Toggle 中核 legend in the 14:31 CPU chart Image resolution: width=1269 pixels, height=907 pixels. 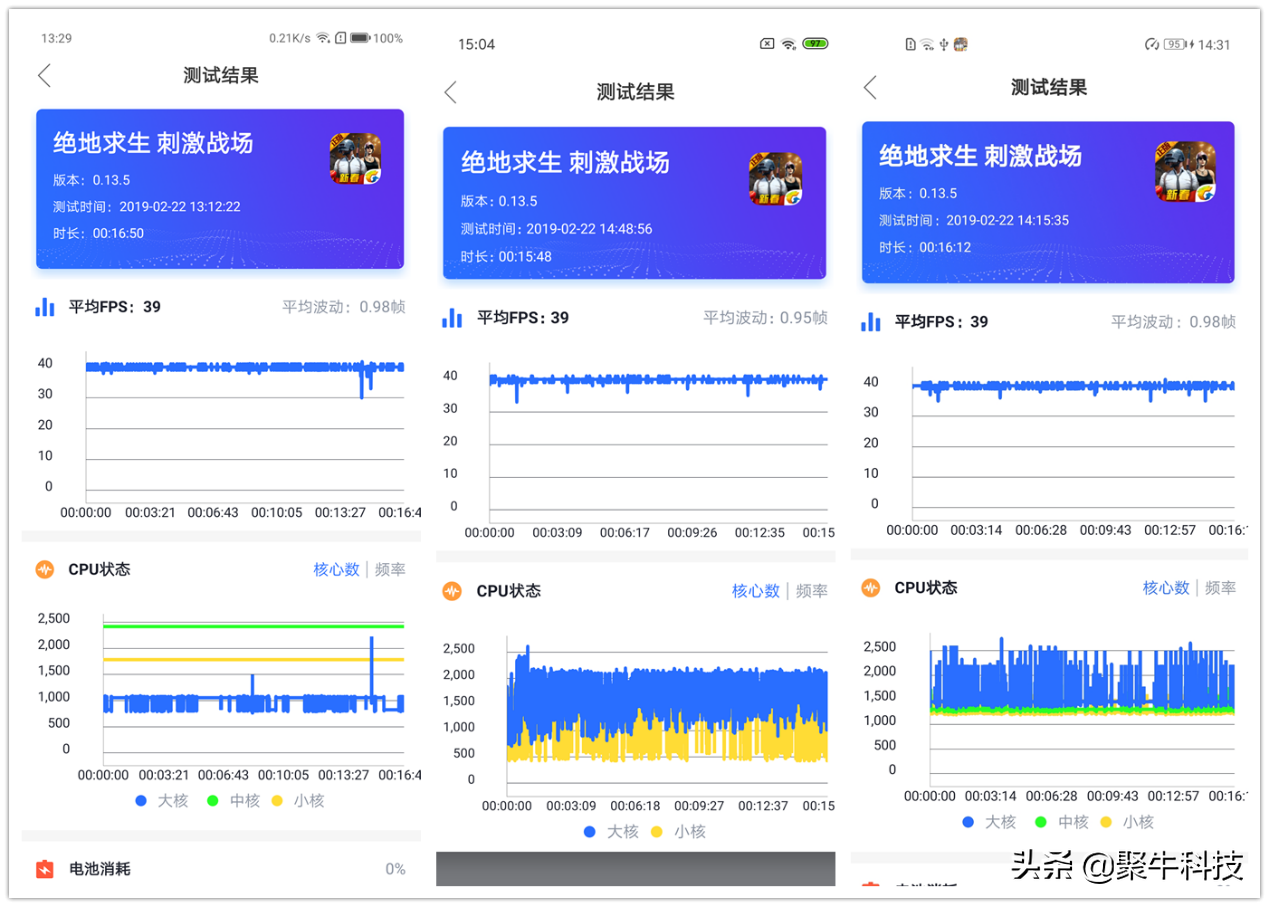coord(1061,822)
